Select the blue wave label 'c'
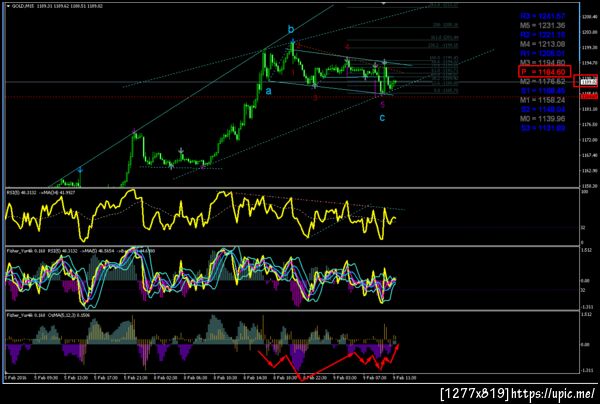Viewport: 600px width, 404px height. point(382,117)
